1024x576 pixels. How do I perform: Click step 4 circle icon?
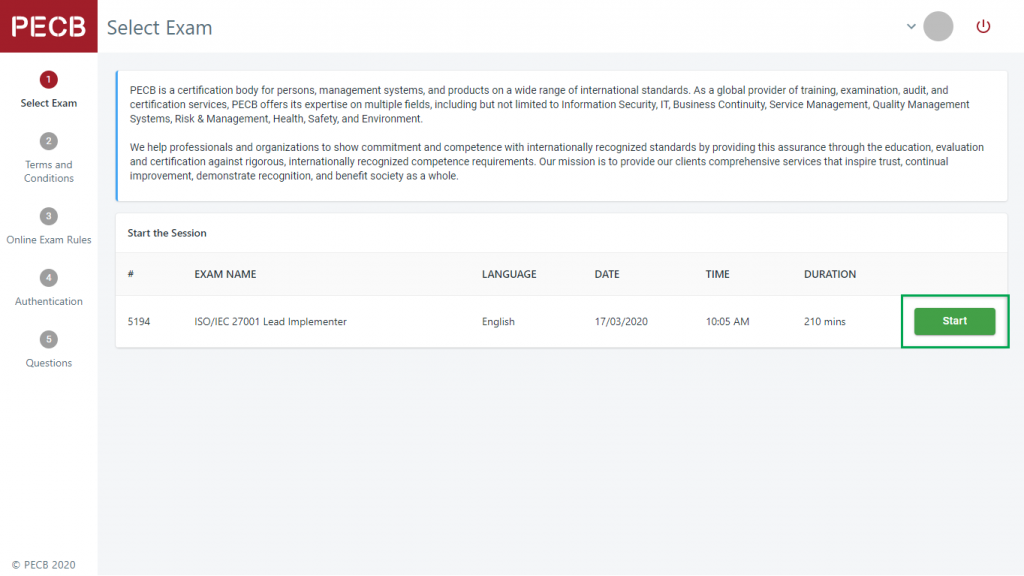pos(48,277)
